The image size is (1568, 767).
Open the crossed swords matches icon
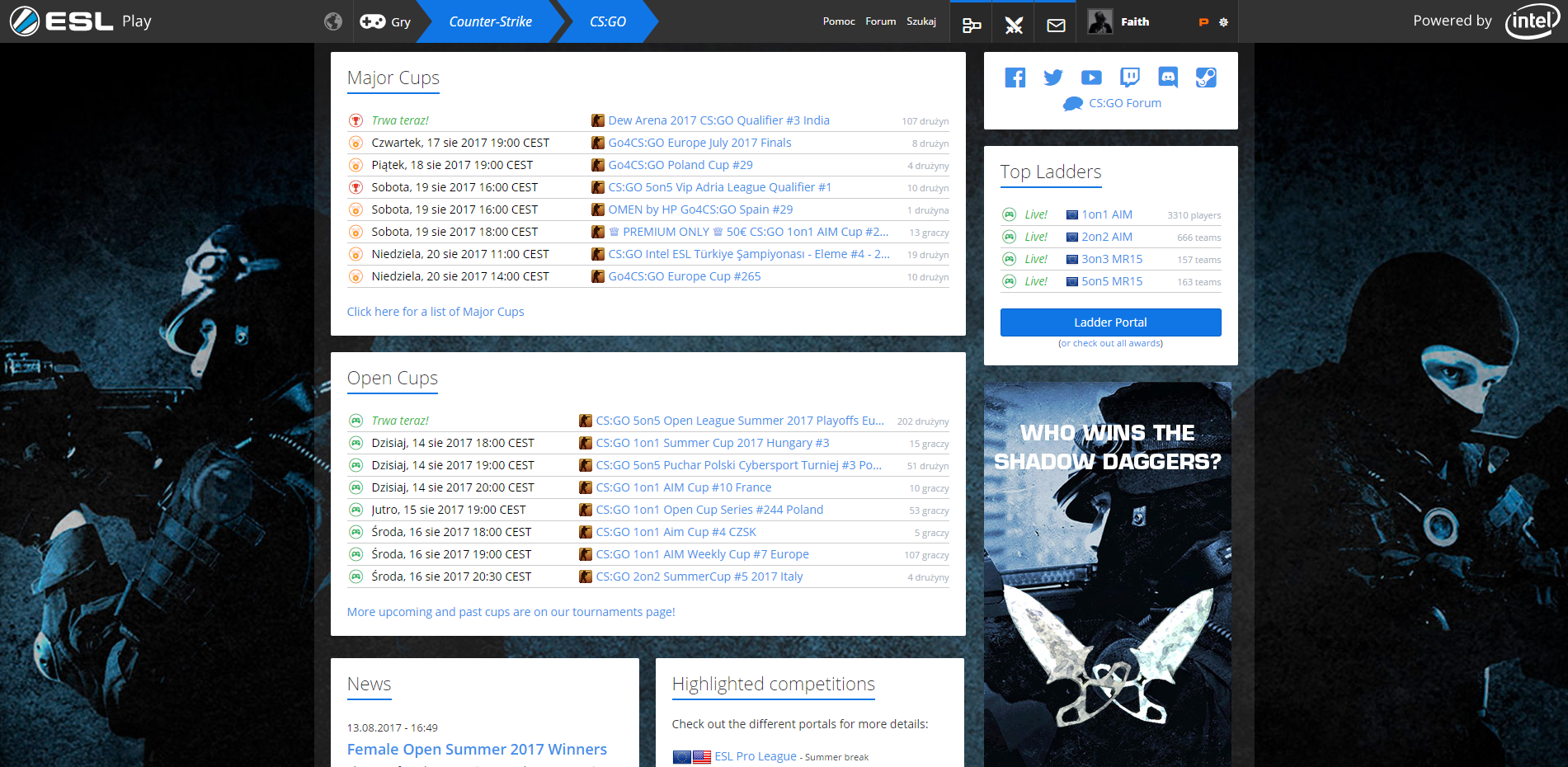coord(1014,25)
